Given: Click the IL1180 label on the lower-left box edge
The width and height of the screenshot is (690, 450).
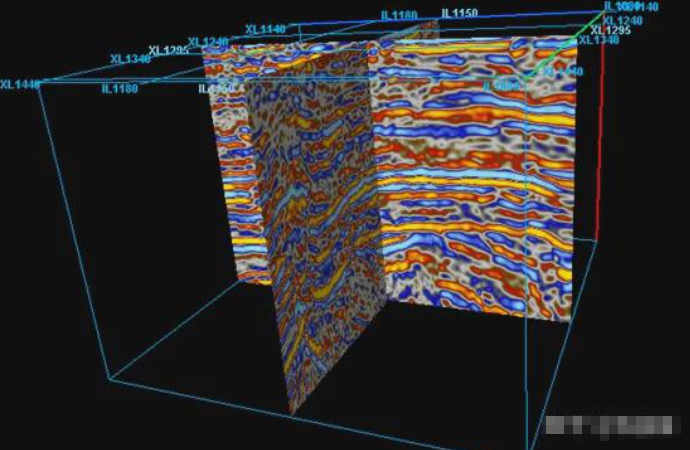Looking at the screenshot, I should (120, 88).
